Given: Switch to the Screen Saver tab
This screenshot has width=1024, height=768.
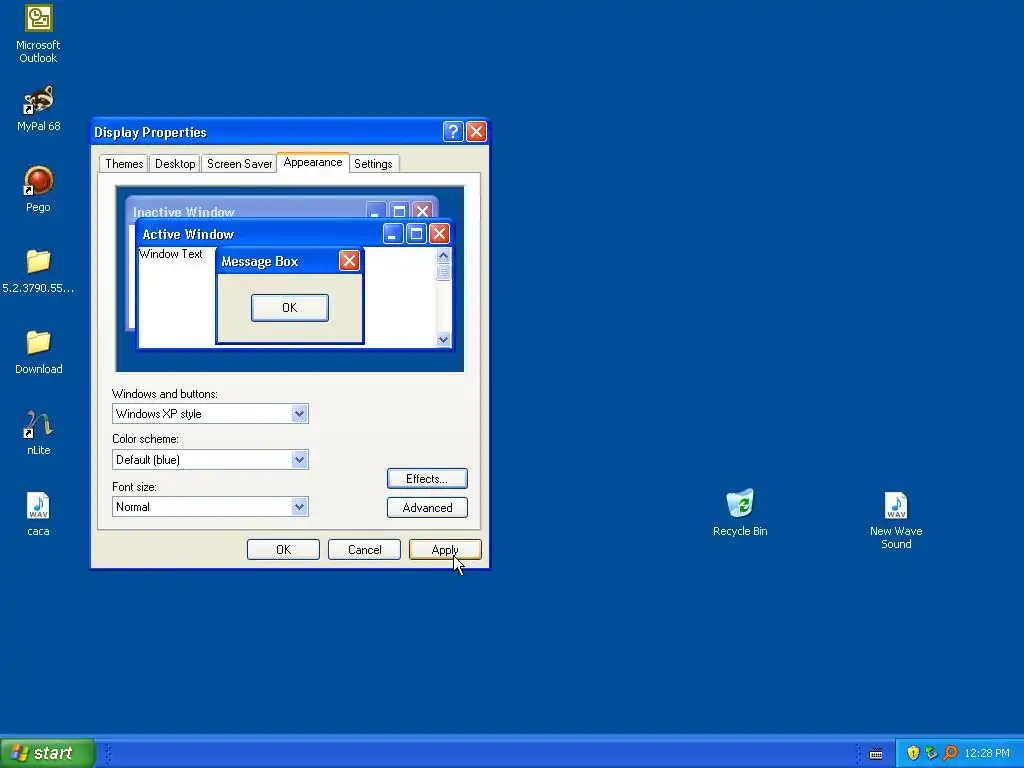Looking at the screenshot, I should pos(239,164).
